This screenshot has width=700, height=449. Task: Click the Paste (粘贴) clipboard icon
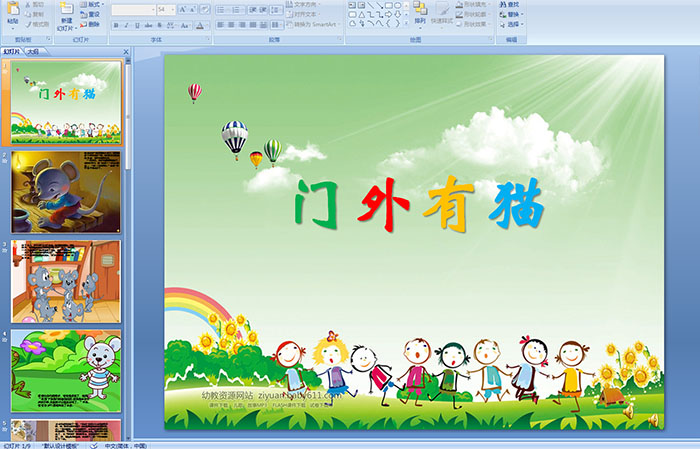pos(13,10)
